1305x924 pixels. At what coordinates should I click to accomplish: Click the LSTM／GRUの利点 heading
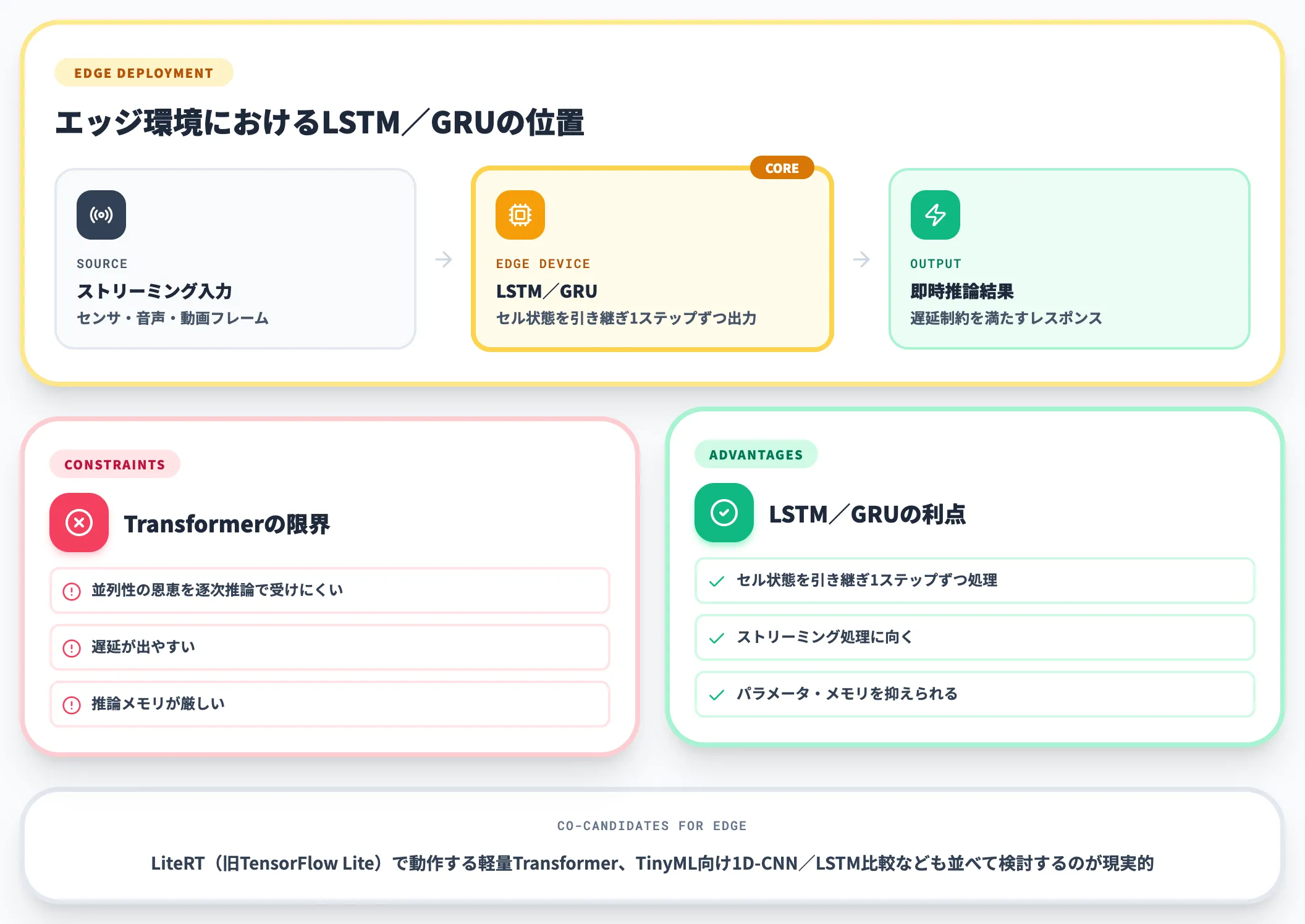click(868, 514)
